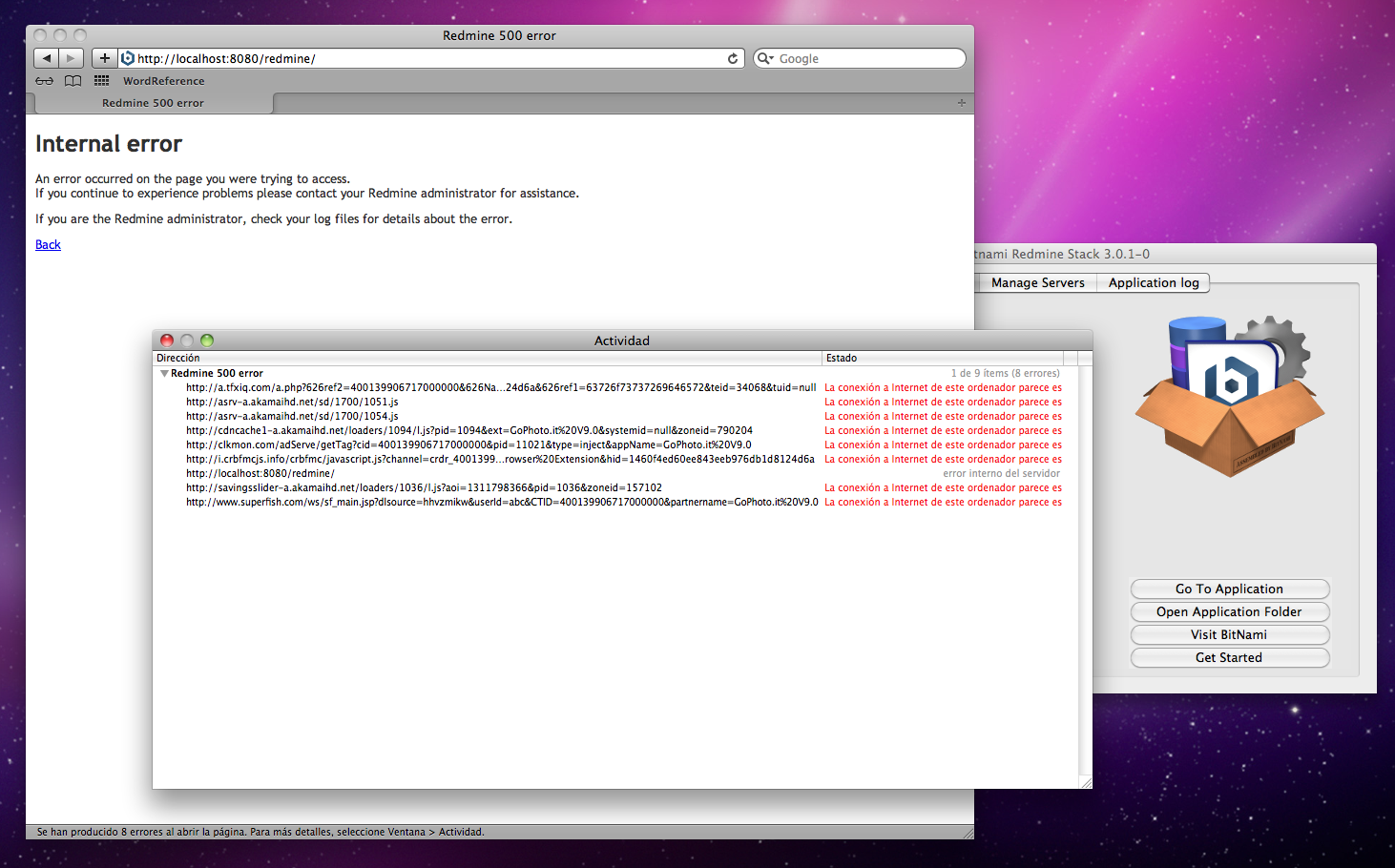Open new tab with plus at tab bar
This screenshot has height=868, width=1395.
point(962,103)
